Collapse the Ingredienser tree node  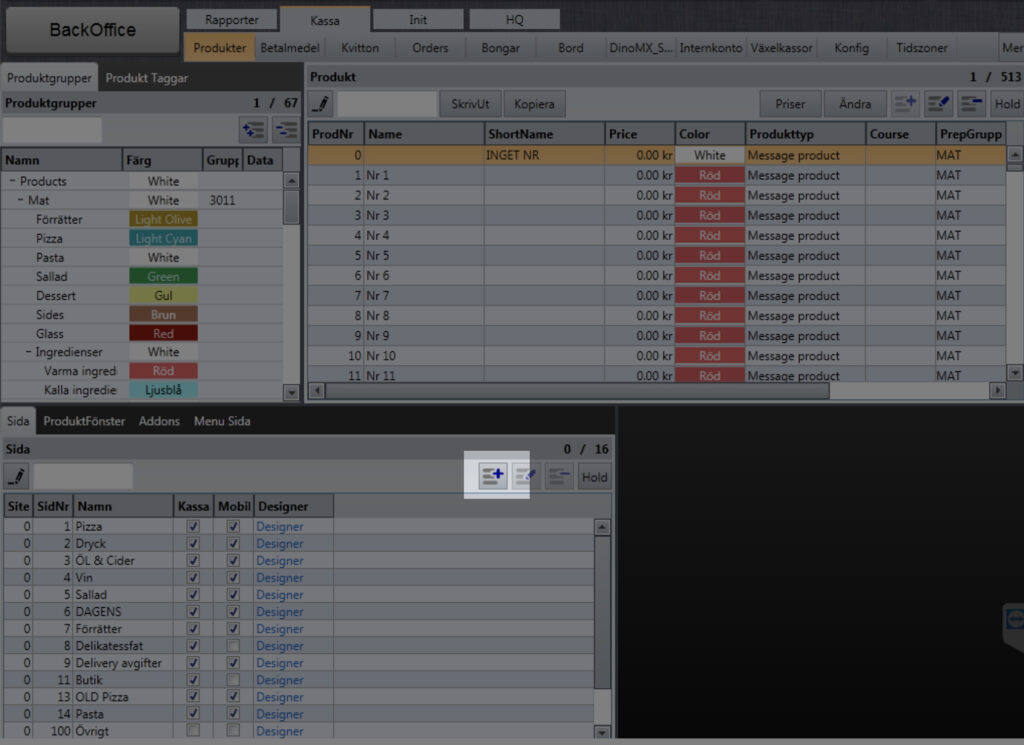(x=29, y=353)
